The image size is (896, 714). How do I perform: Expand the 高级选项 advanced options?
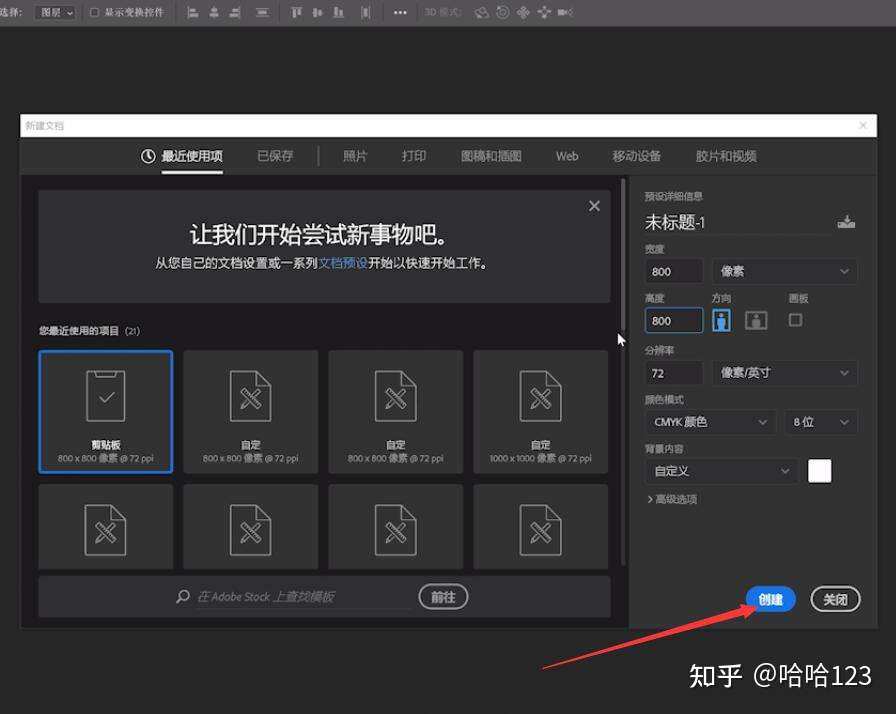672,499
